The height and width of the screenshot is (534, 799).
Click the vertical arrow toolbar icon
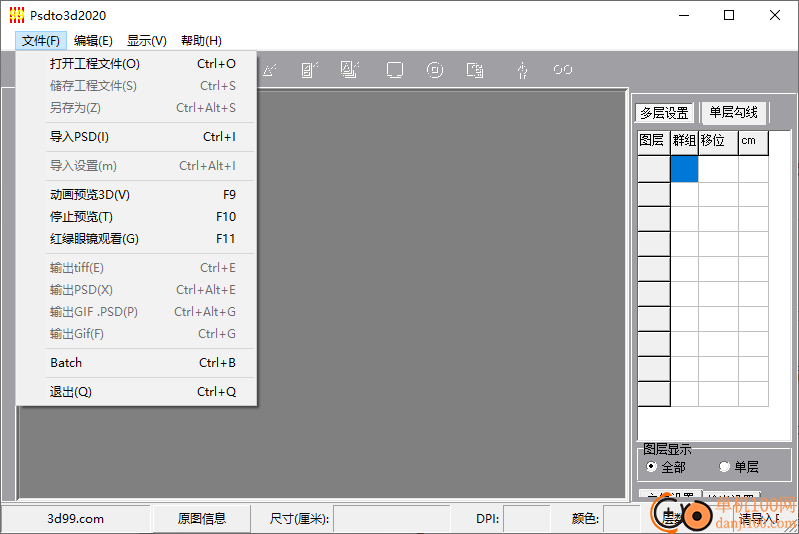[x=521, y=70]
